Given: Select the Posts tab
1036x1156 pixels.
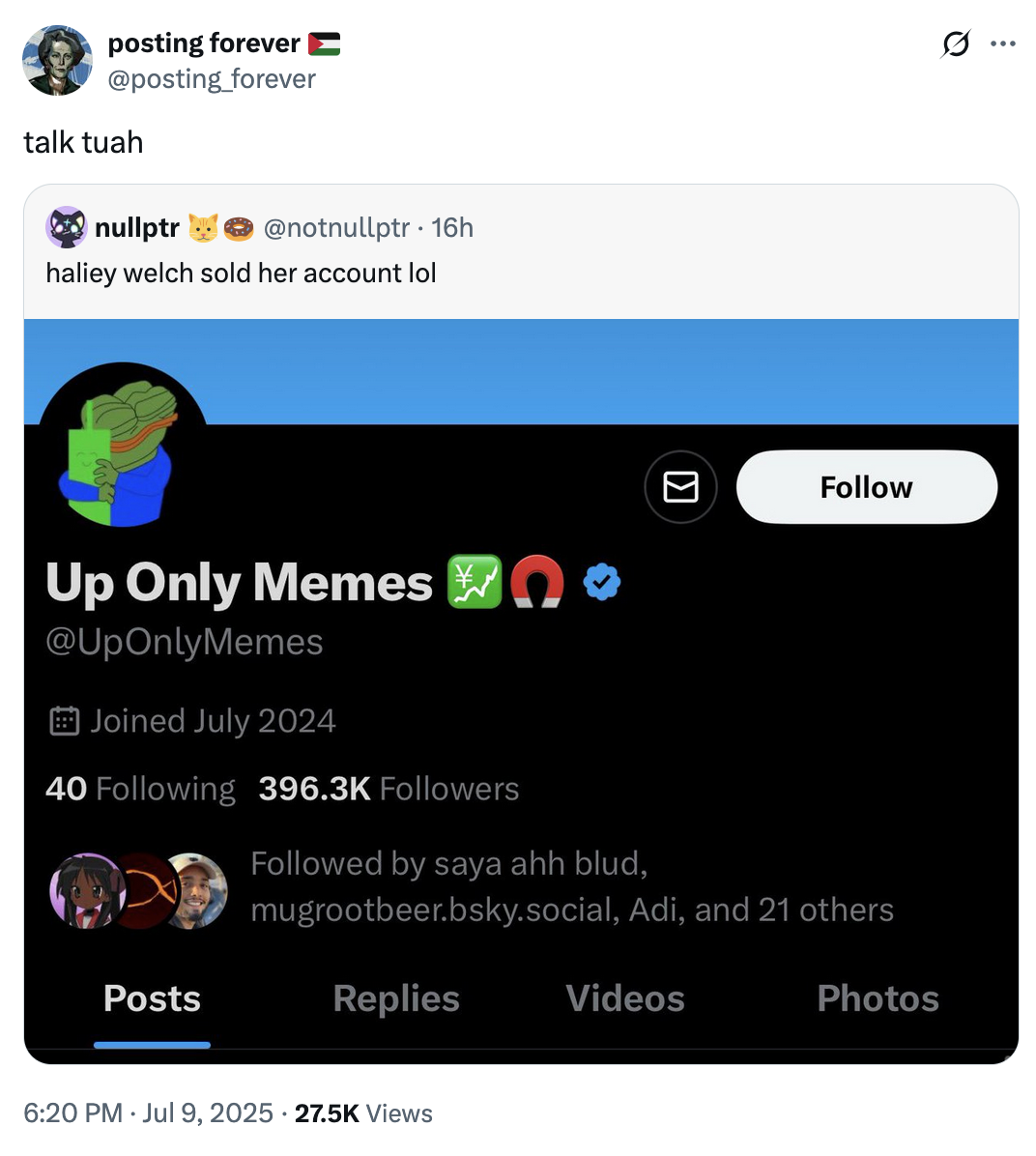Looking at the screenshot, I should pos(152,998).
